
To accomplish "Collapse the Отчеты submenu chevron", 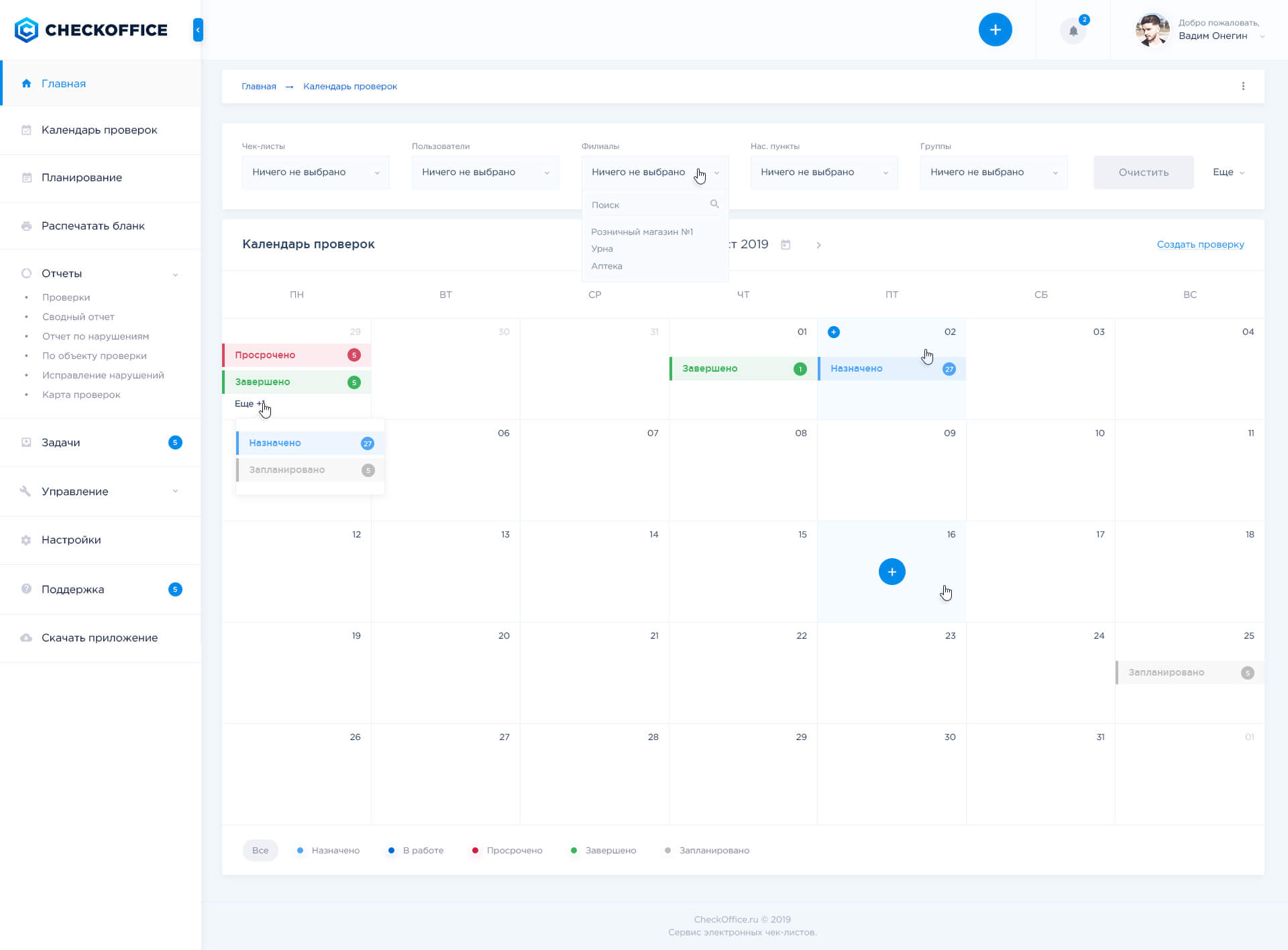I will point(175,274).
